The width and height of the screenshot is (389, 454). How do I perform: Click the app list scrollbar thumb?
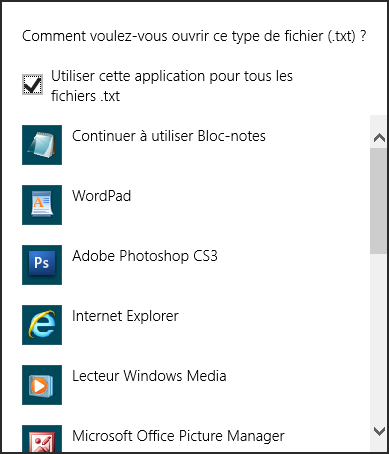378,201
